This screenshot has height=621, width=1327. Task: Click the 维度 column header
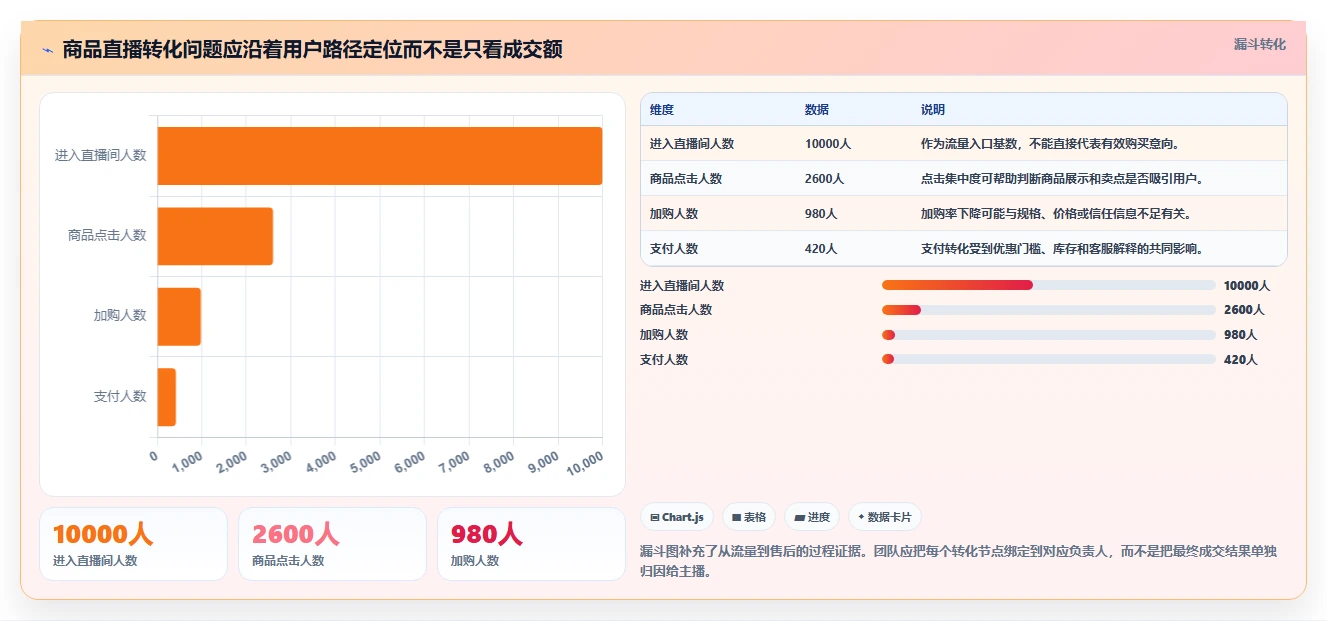(x=662, y=110)
